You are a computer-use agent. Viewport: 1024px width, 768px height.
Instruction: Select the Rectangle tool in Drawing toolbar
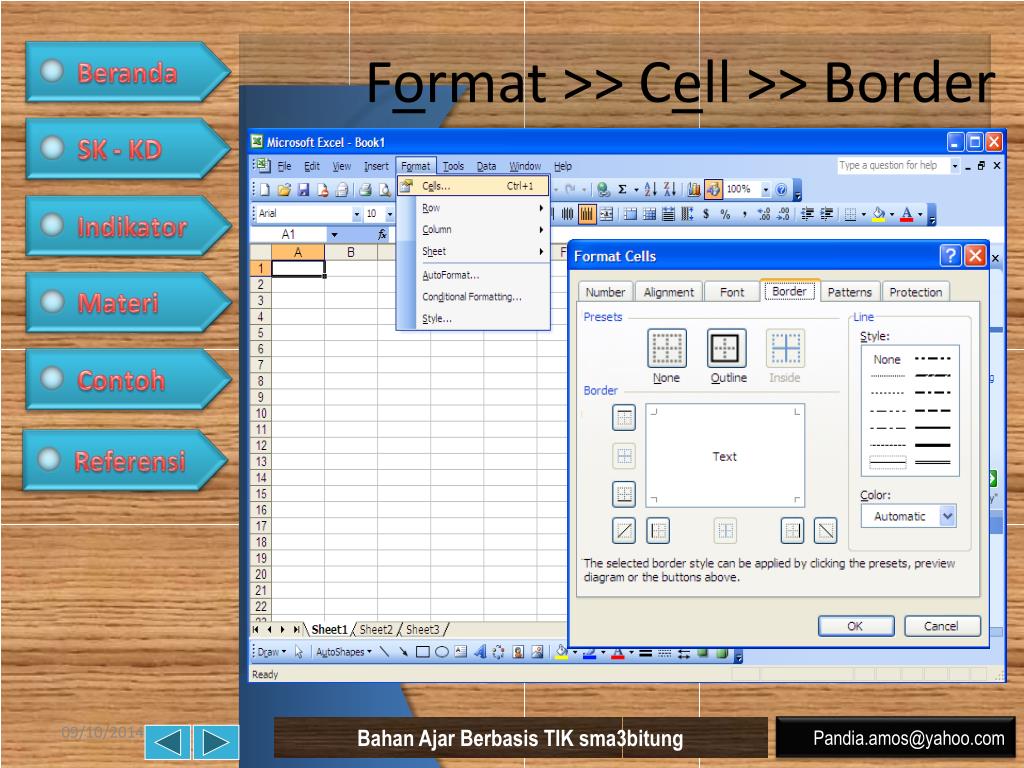point(423,652)
